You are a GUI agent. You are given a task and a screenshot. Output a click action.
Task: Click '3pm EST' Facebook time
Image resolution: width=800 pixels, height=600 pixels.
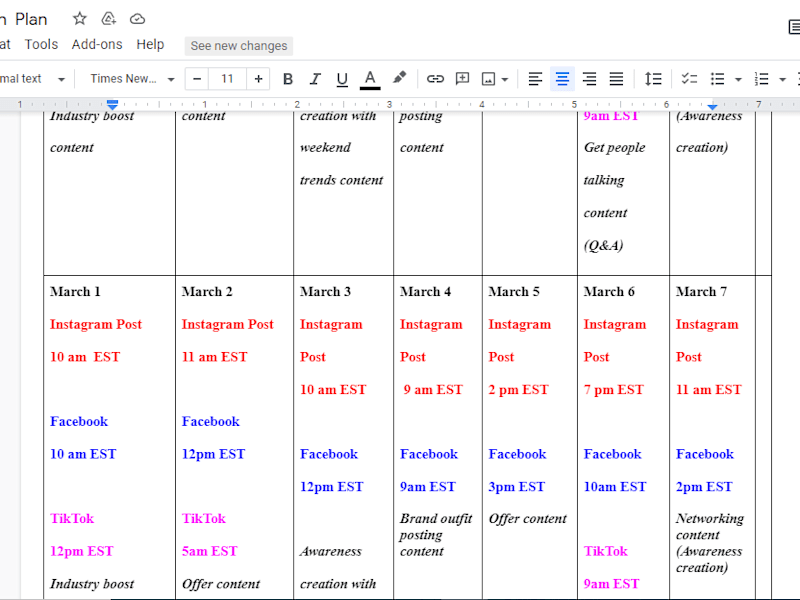[516, 487]
